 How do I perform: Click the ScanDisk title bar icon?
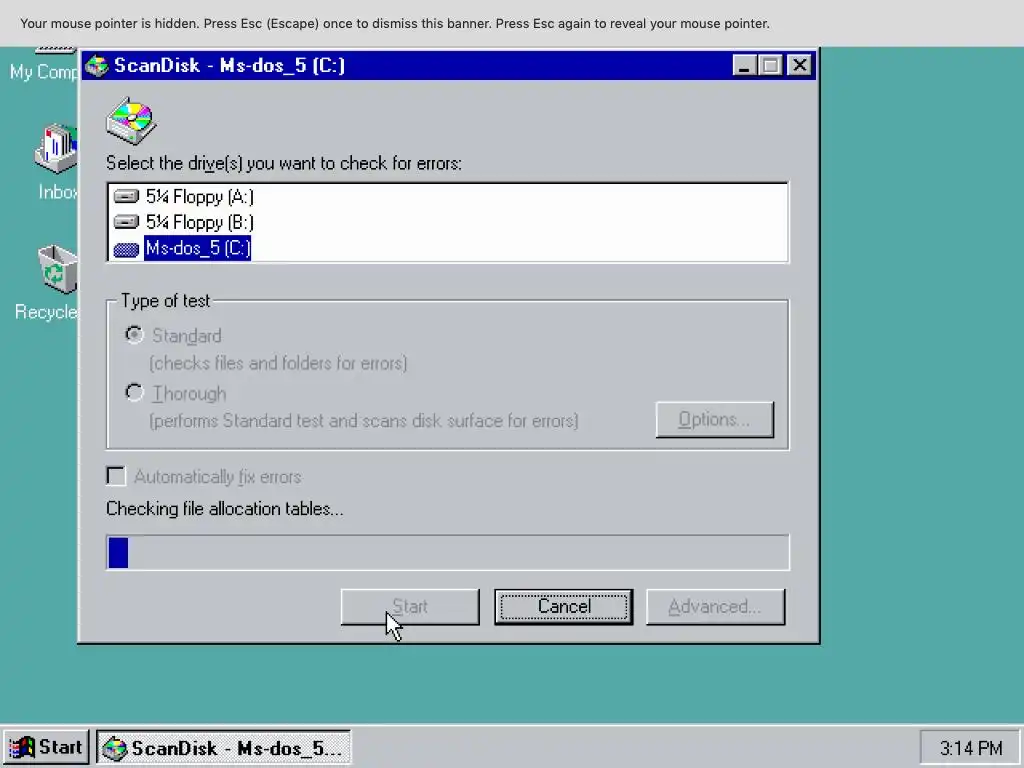point(97,66)
